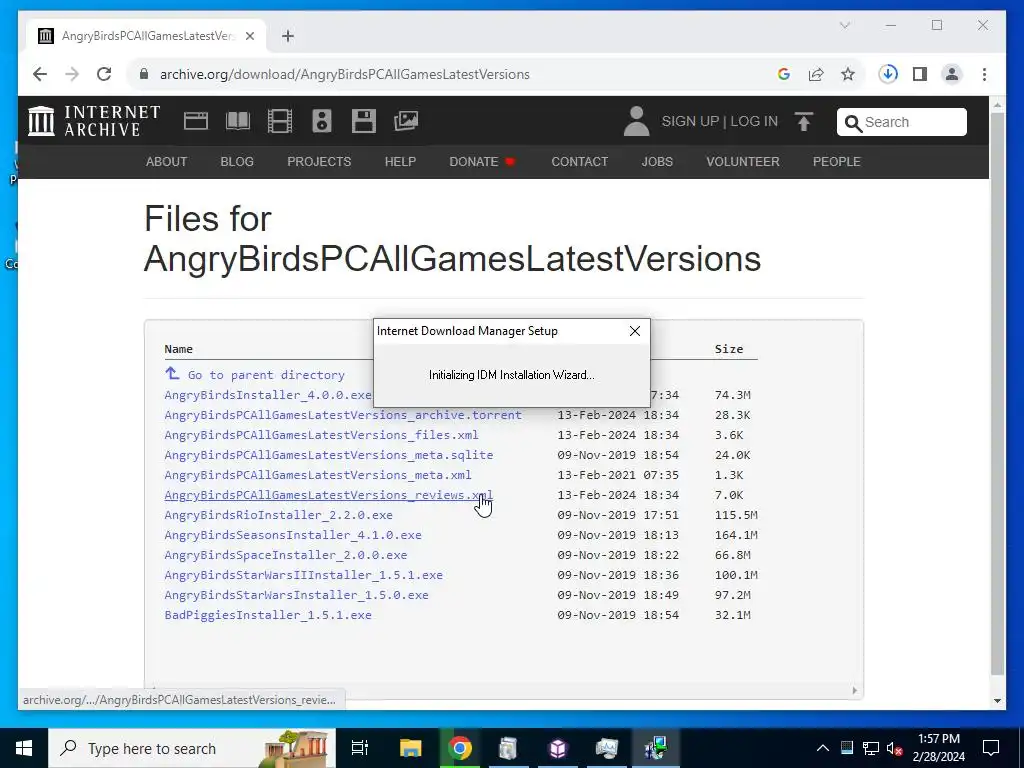Download AngryBirdsStarWarsInstaller_1.5.0.exe
1024x768 pixels.
point(296,595)
